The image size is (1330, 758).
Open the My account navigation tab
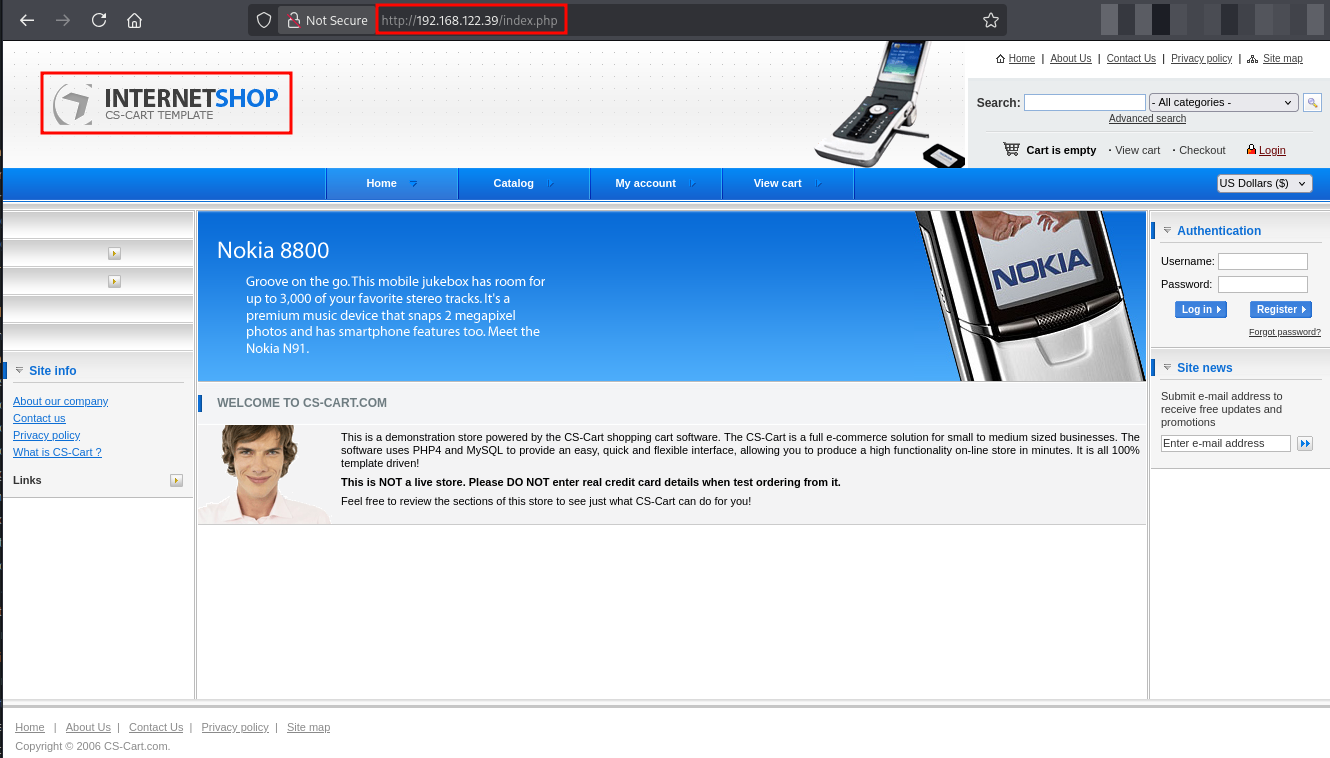tap(656, 183)
